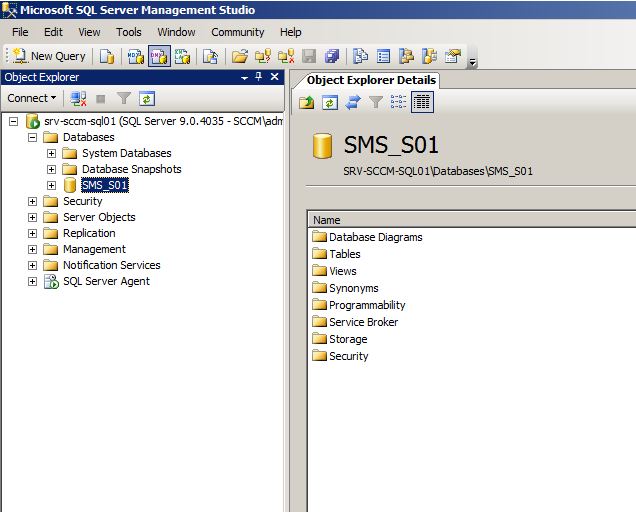Click the Synchronize arrows icon in Details
Image resolution: width=636 pixels, height=512 pixels.
[353, 102]
